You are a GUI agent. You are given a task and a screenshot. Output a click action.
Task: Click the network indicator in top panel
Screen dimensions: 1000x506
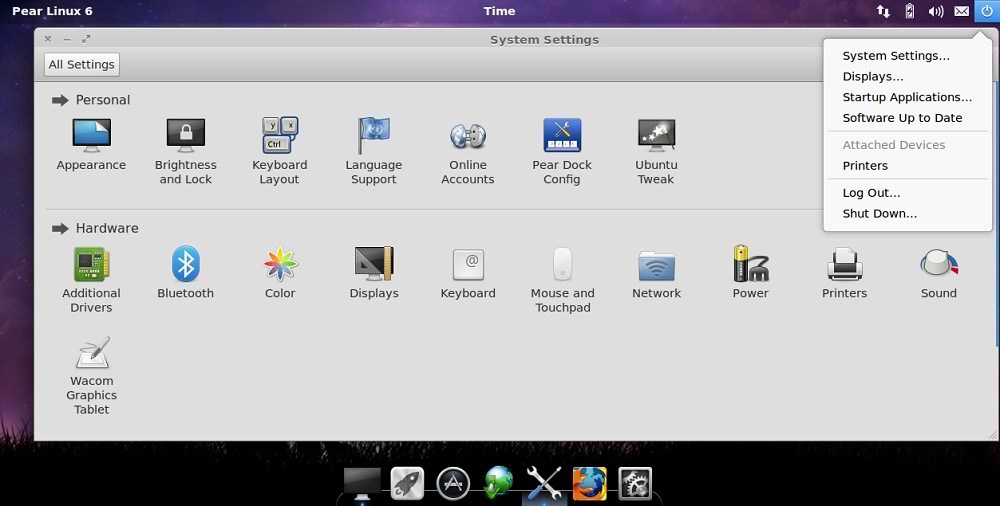pos(883,11)
